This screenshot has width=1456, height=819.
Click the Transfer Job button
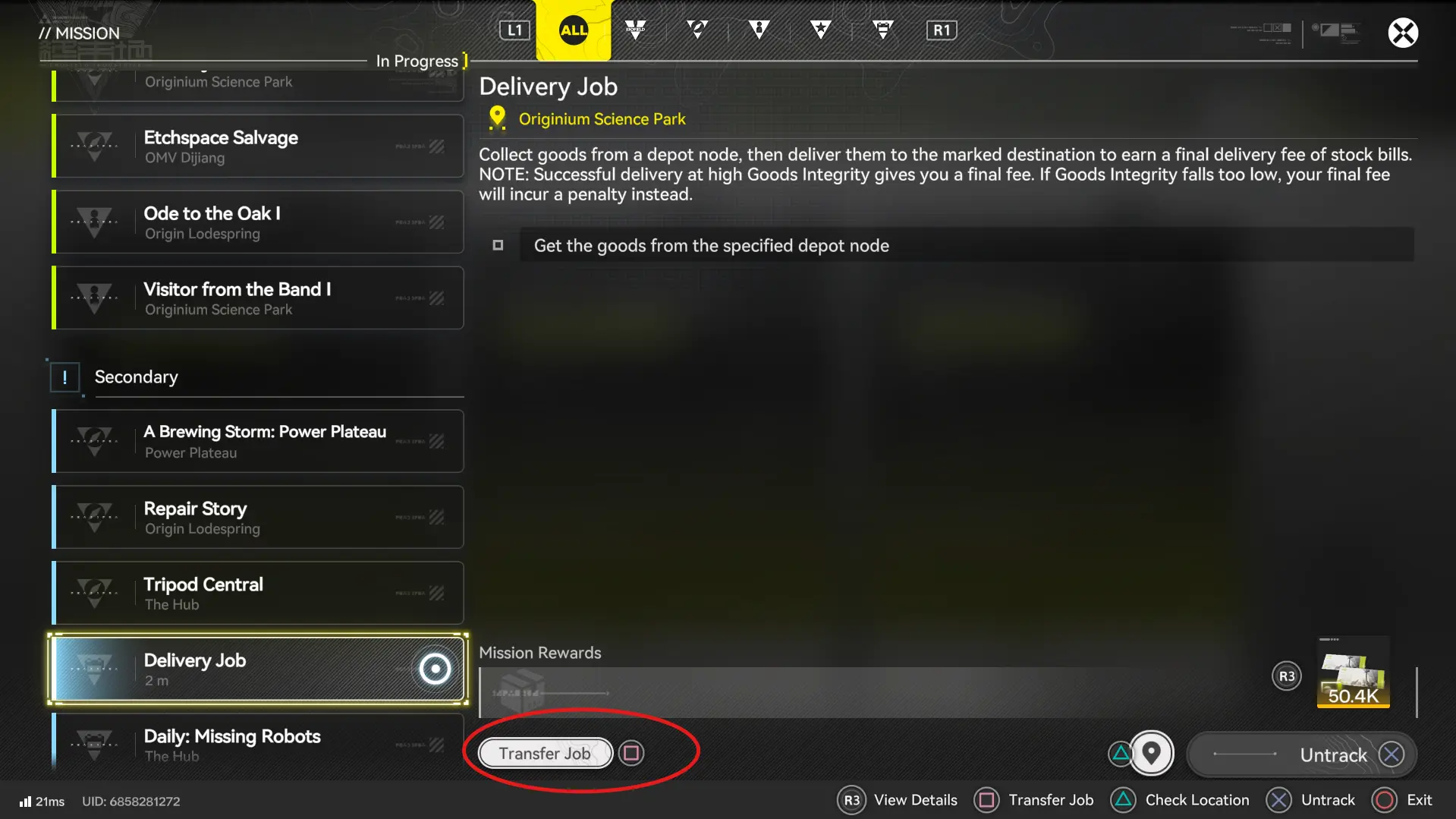546,753
